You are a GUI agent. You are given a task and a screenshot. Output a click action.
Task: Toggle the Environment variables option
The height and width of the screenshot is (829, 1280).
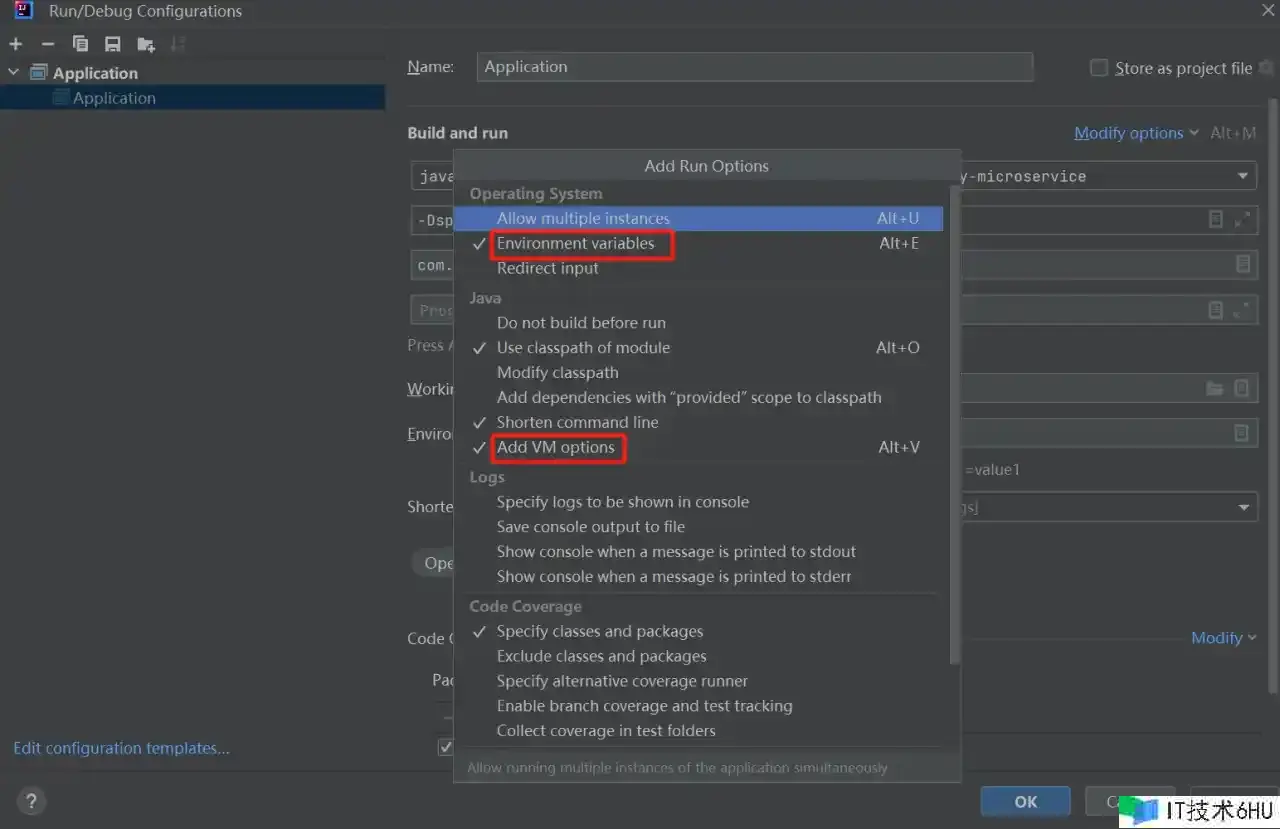click(x=575, y=243)
